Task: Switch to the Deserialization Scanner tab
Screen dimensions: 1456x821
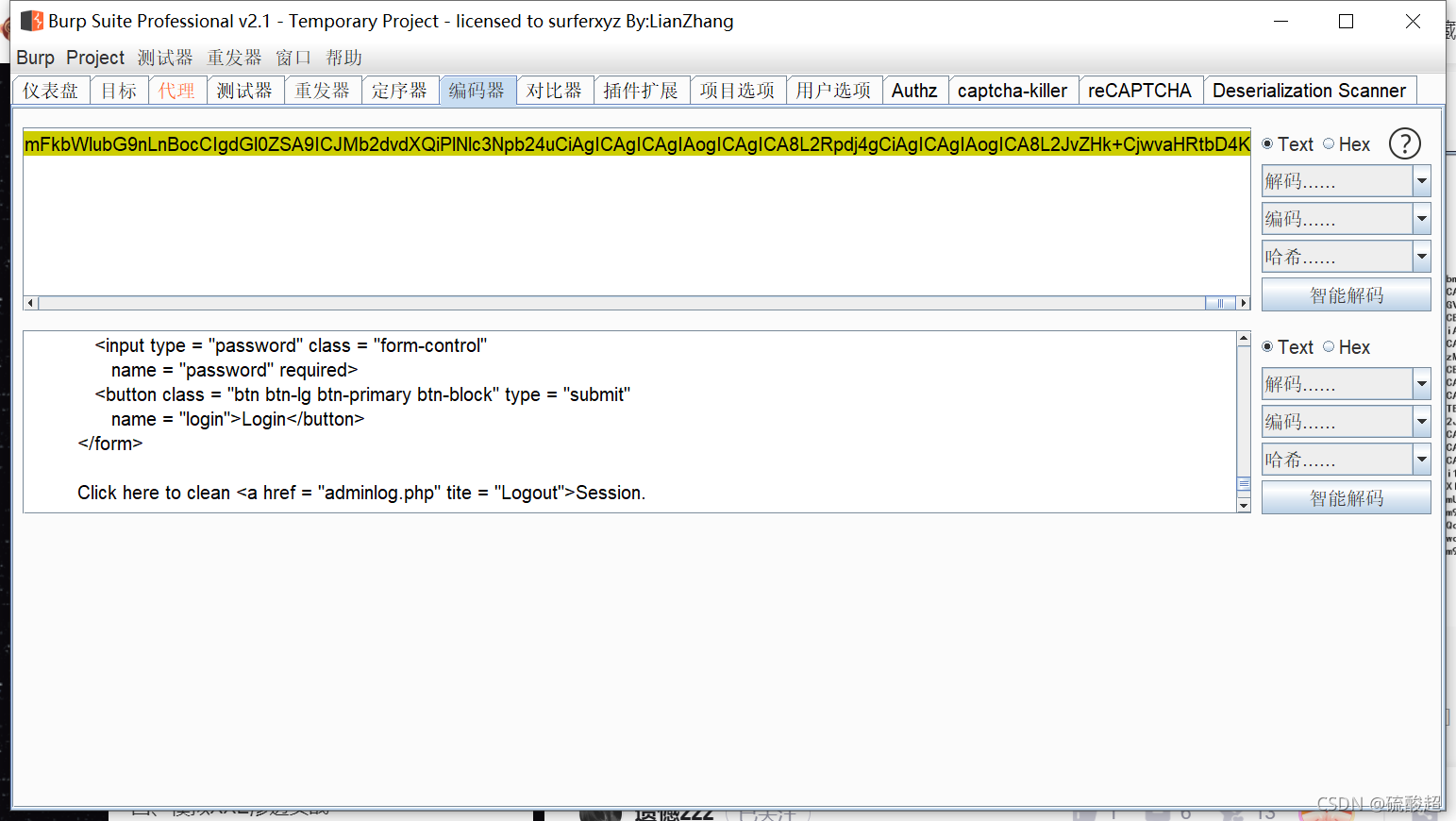Action: tap(1310, 91)
